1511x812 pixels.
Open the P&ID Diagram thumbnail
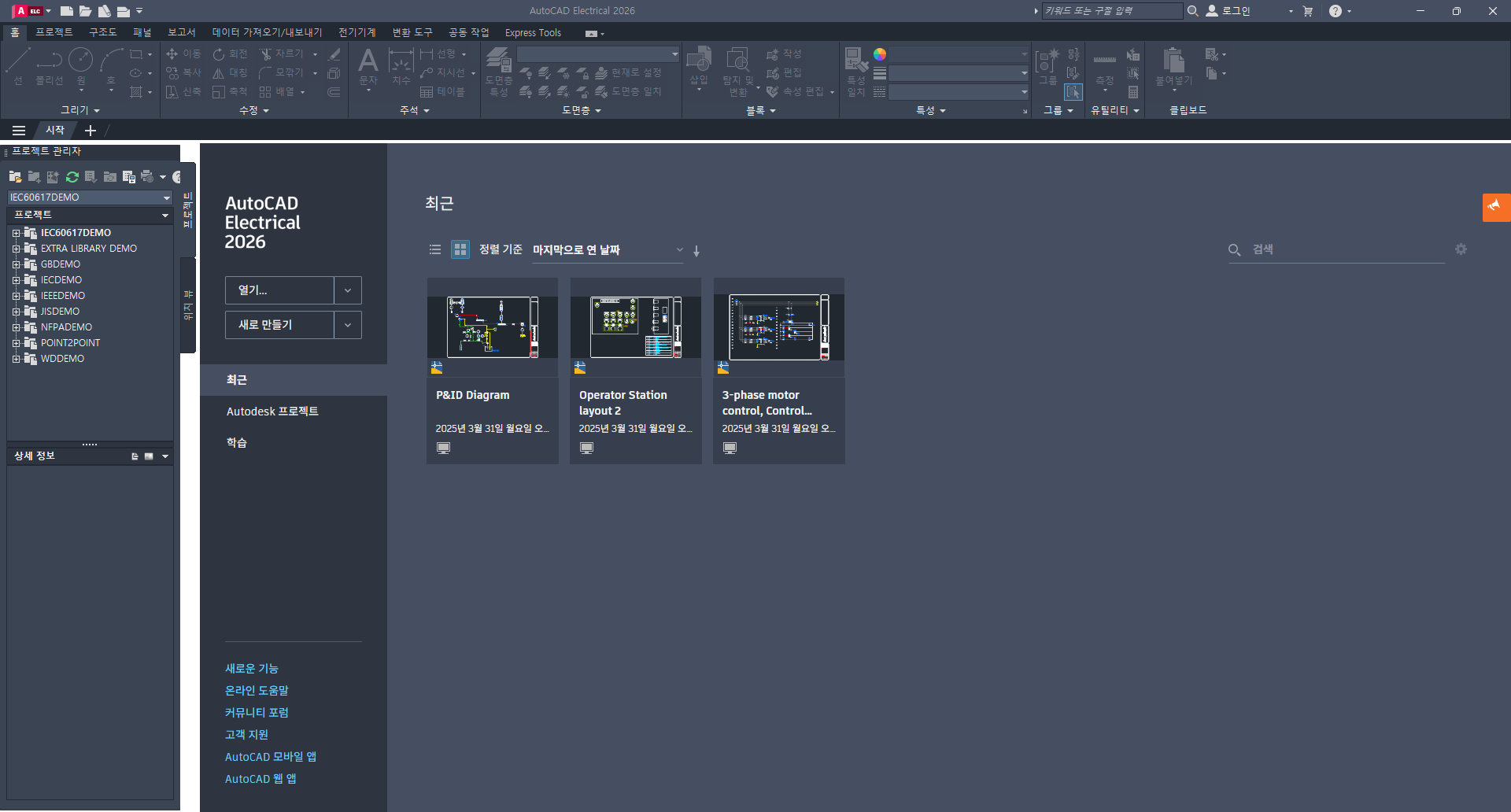click(x=493, y=327)
